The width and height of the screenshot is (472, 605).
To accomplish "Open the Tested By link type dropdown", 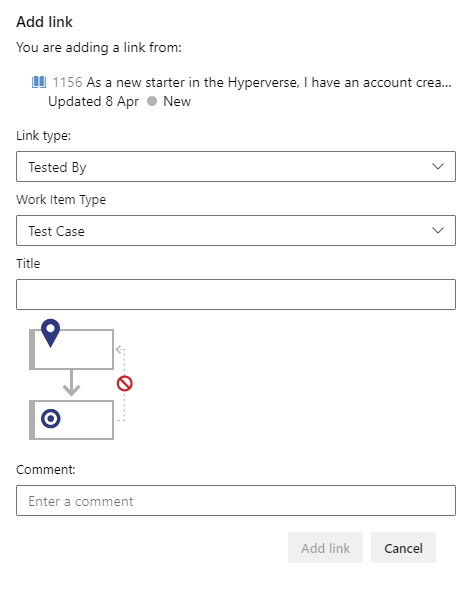I will tap(236, 166).
